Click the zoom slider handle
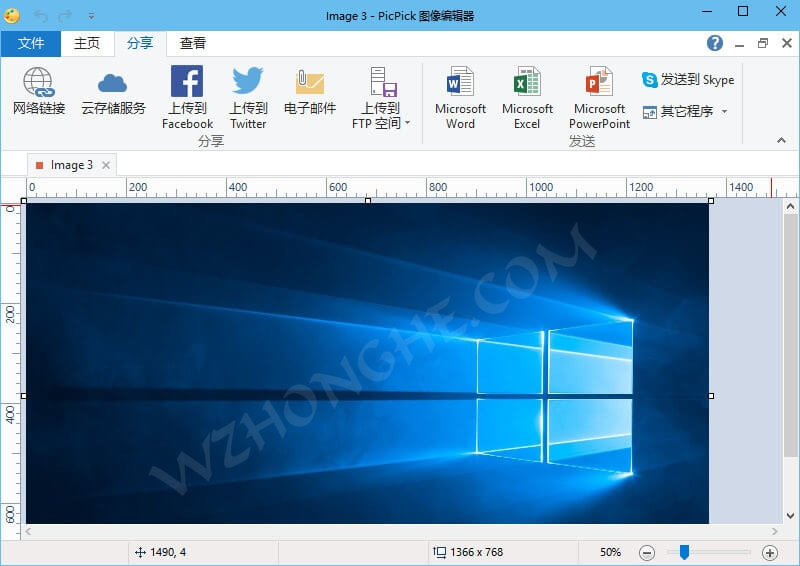800x566 pixels. click(x=684, y=552)
